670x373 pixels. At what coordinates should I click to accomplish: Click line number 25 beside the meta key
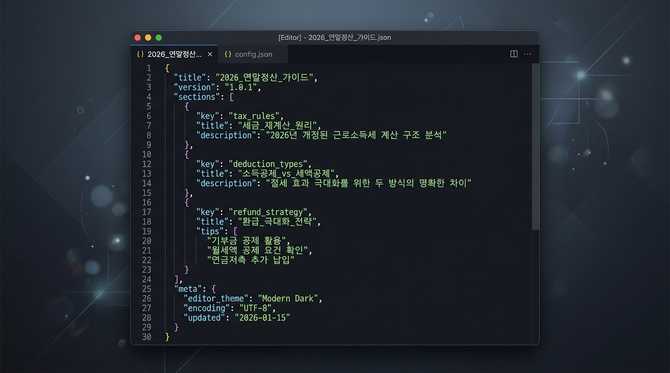tap(147, 289)
